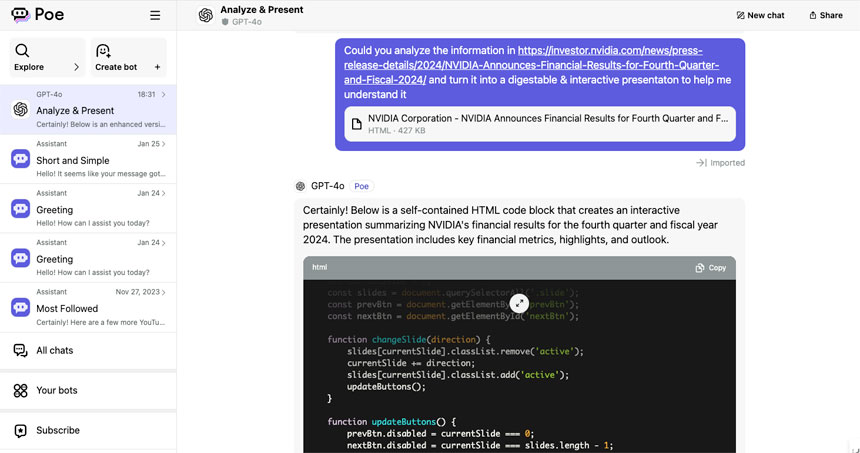
Task: Click the GPT-4o bot name in reply
Action: 327,186
